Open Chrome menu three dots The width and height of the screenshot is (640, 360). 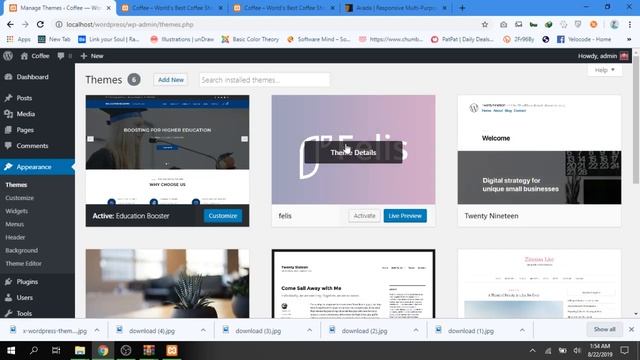(630, 24)
